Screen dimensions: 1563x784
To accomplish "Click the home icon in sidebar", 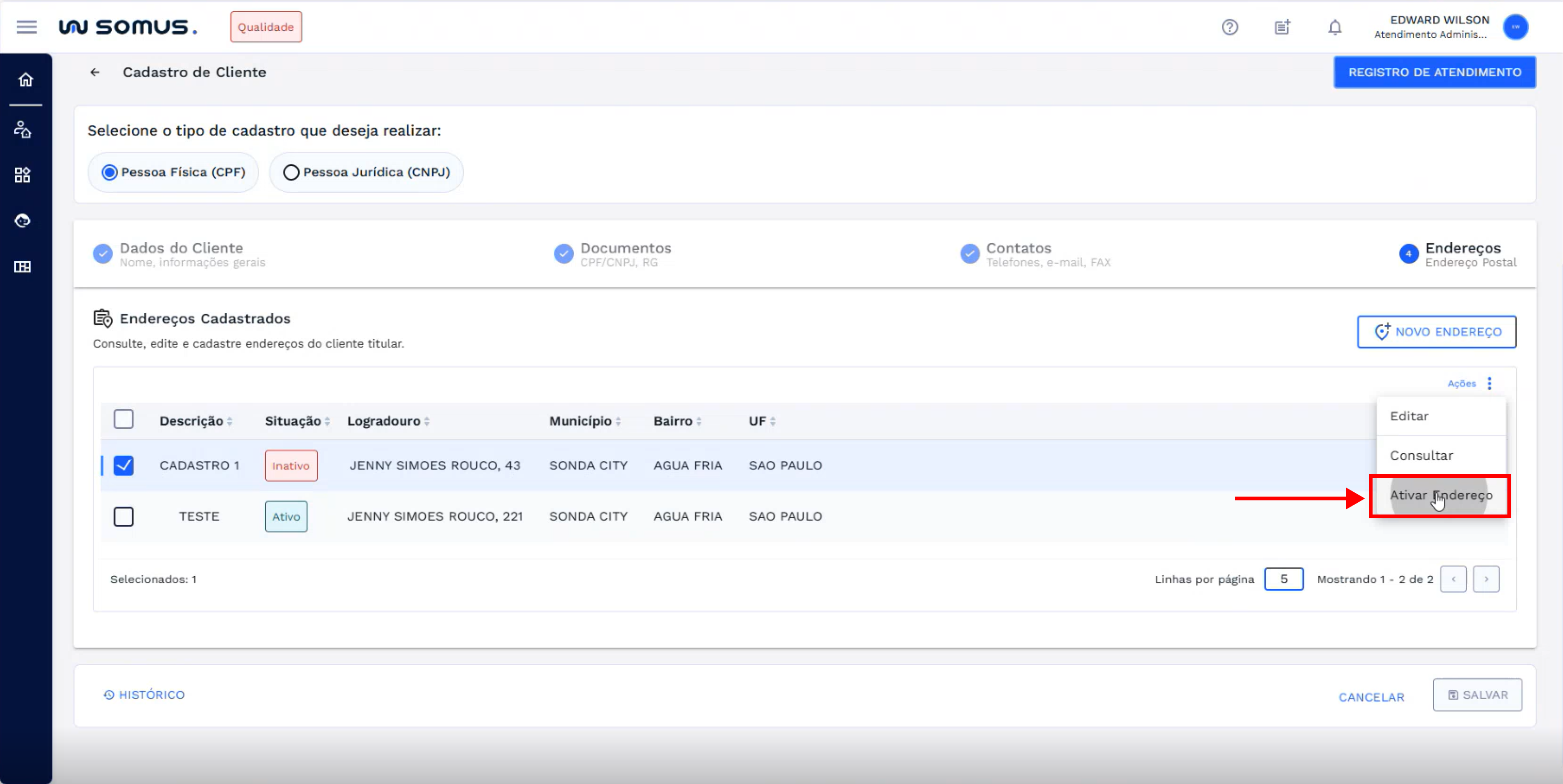I will [x=25, y=80].
